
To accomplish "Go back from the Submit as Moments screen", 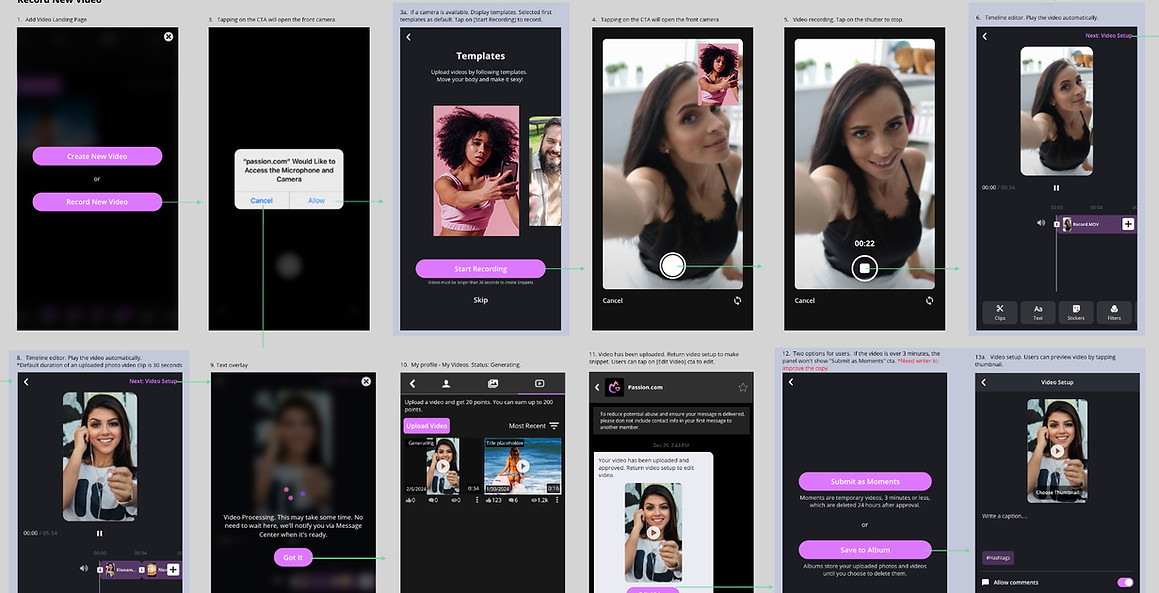I will pyautogui.click(x=791, y=382).
